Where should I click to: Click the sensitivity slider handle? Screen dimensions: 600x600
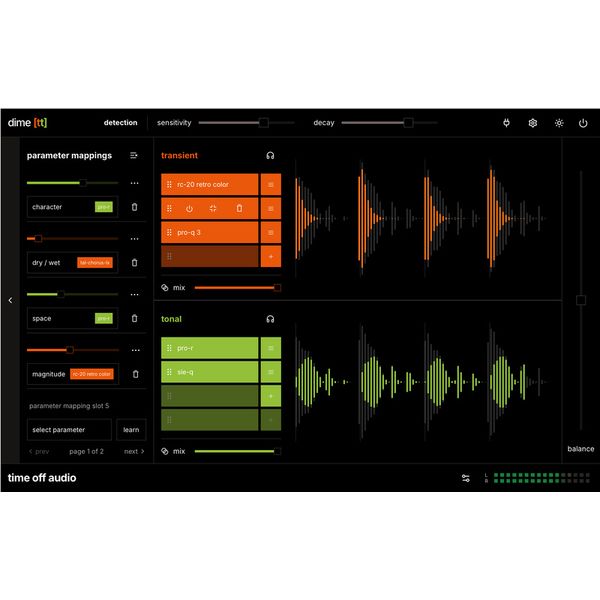point(263,123)
